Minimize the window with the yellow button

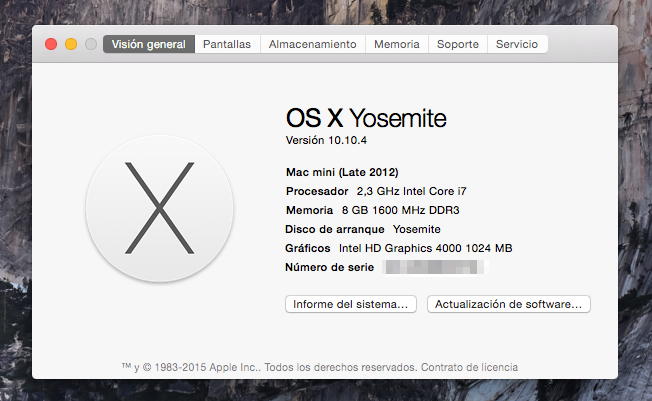[x=71, y=44]
